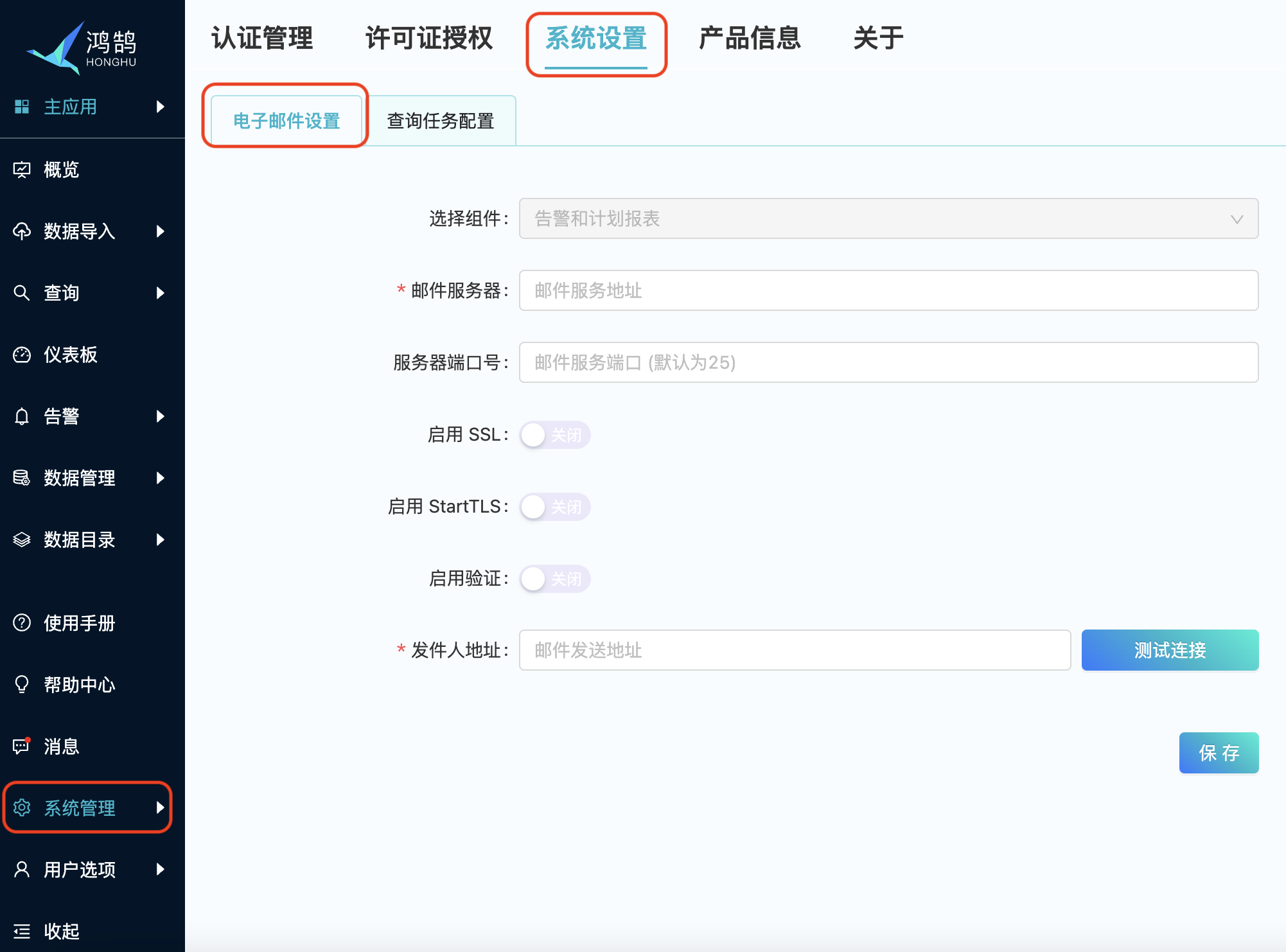1286x952 pixels.
Task: Expand the 数据导入 submenu arrow
Action: [161, 231]
